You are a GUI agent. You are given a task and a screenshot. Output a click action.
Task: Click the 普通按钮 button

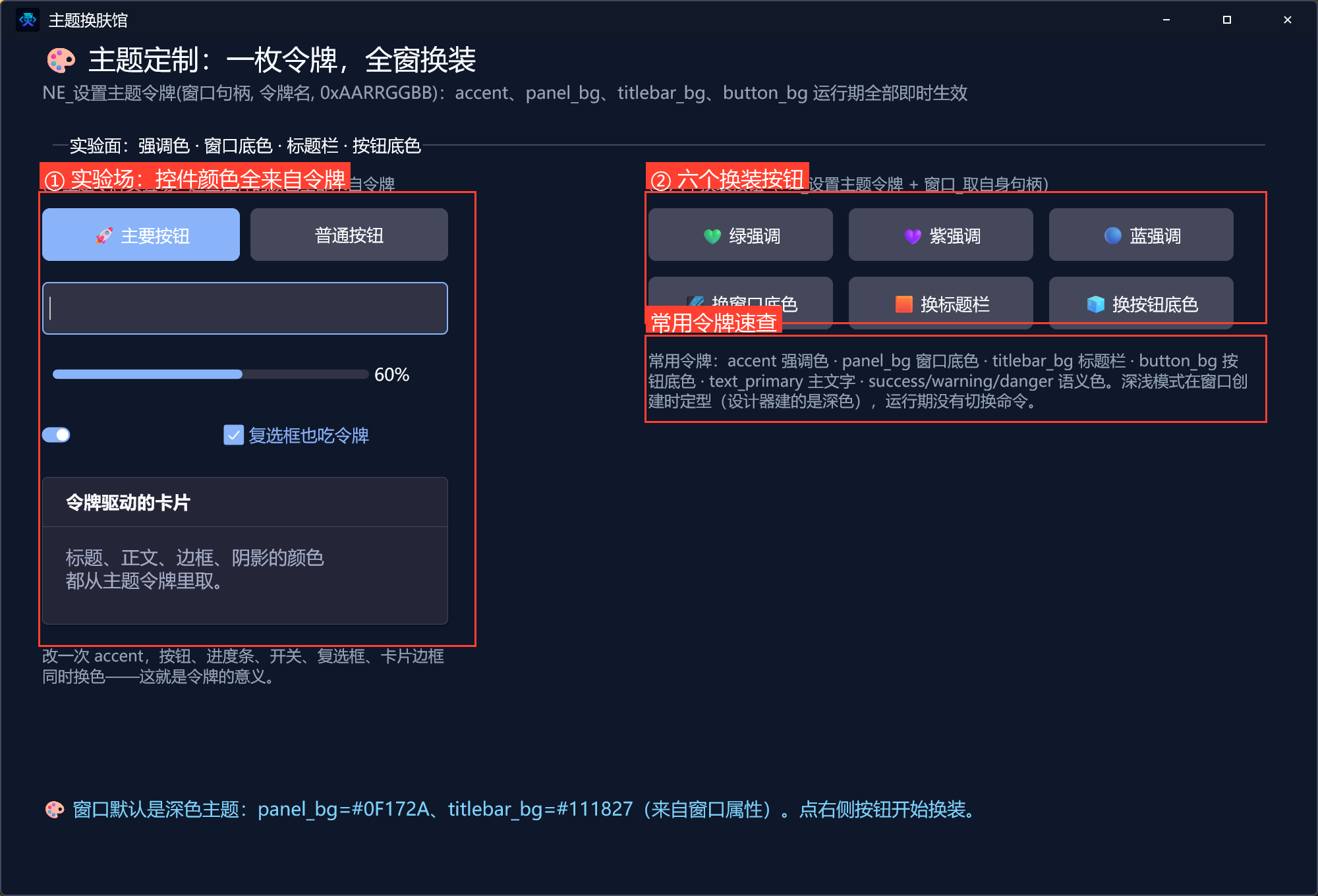tap(349, 235)
